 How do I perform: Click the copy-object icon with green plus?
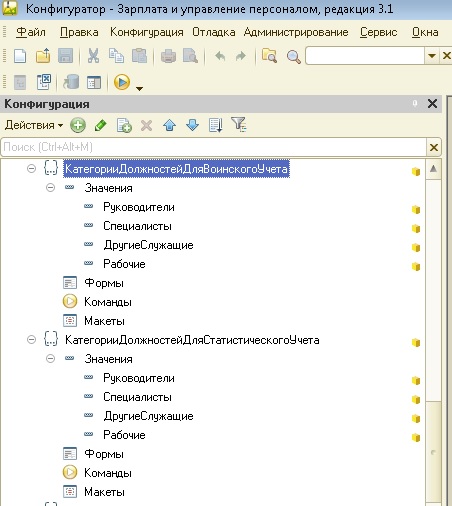point(124,125)
